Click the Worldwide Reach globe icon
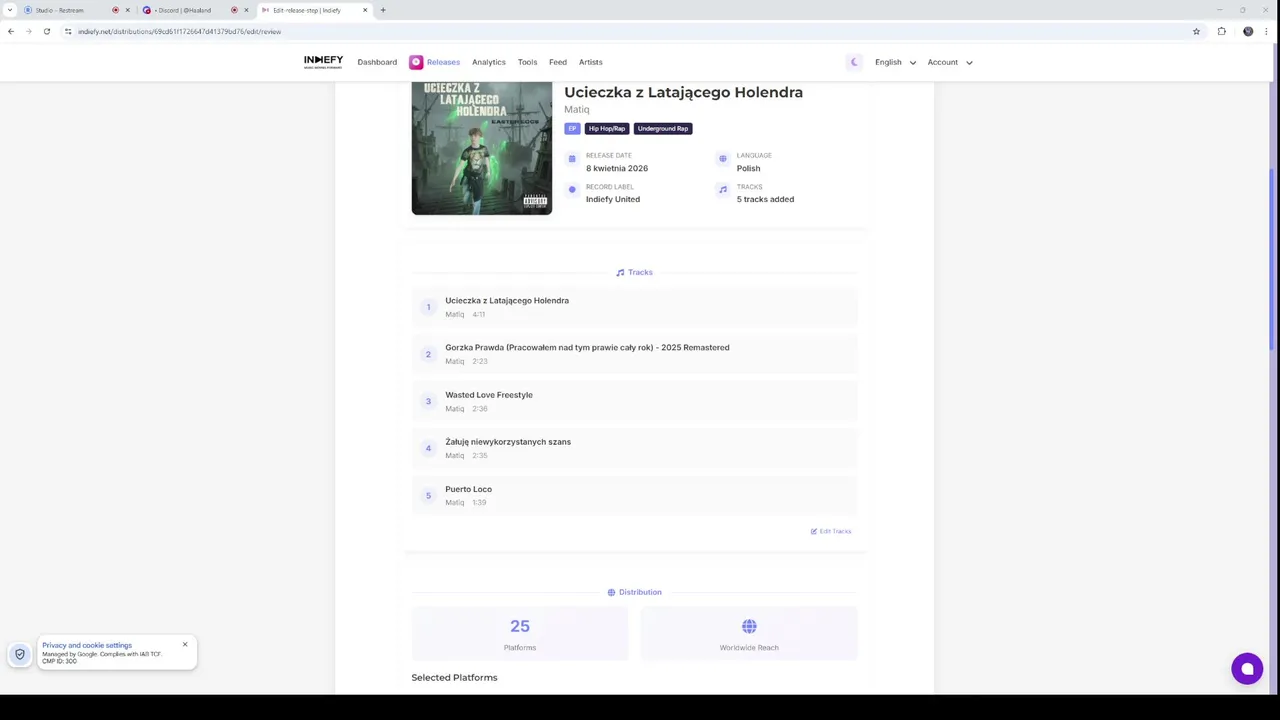This screenshot has height=720, width=1280. (749, 626)
